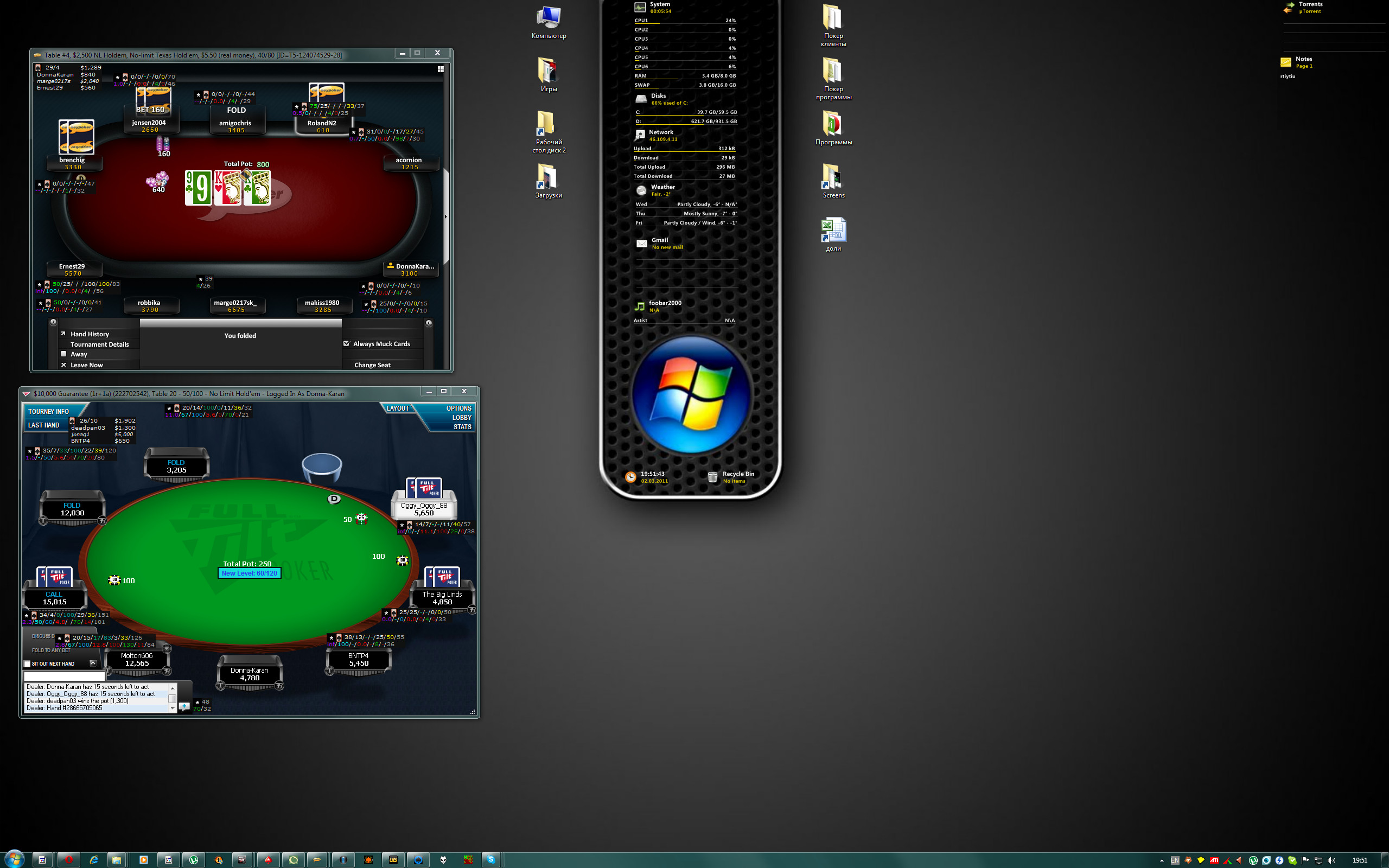Open LAST HAND tab
Viewport: 1389px width, 868px height.
point(43,425)
